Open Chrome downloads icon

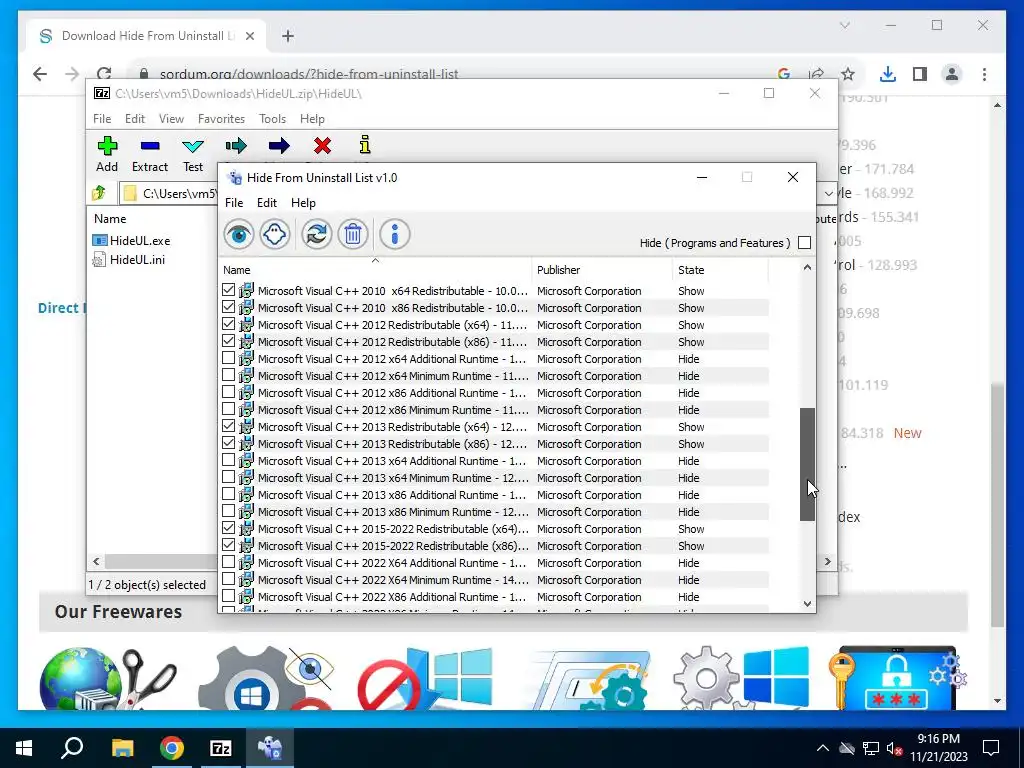pyautogui.click(x=888, y=74)
